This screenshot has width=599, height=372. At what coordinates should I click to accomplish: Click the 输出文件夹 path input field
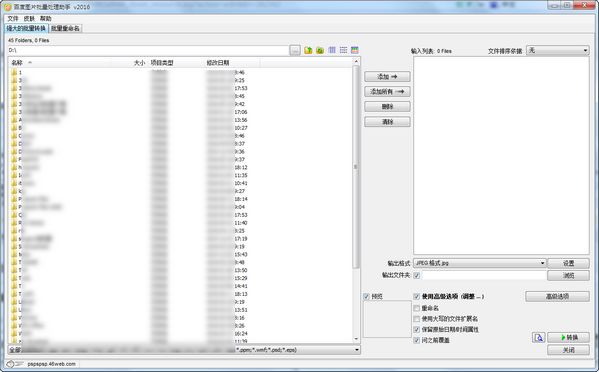coord(484,275)
